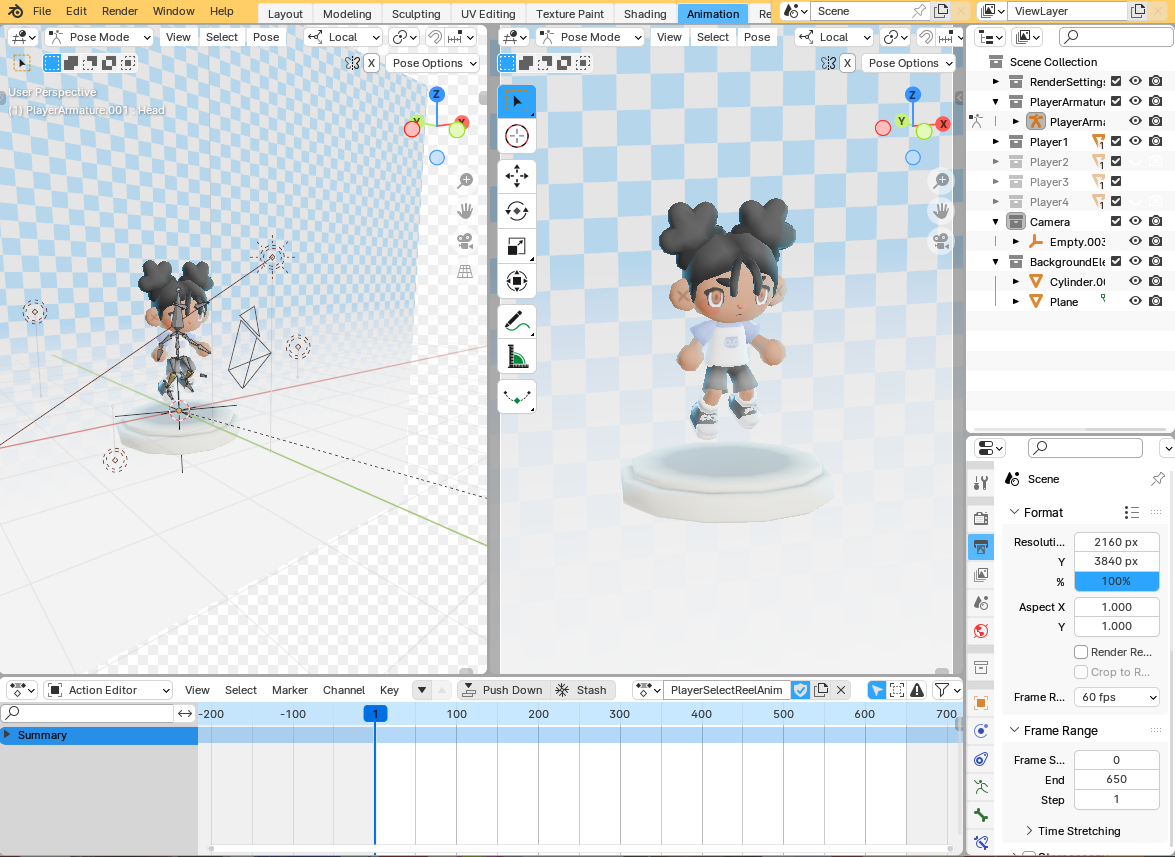Activate the Annotate tool
The image size is (1175, 857).
click(516, 320)
